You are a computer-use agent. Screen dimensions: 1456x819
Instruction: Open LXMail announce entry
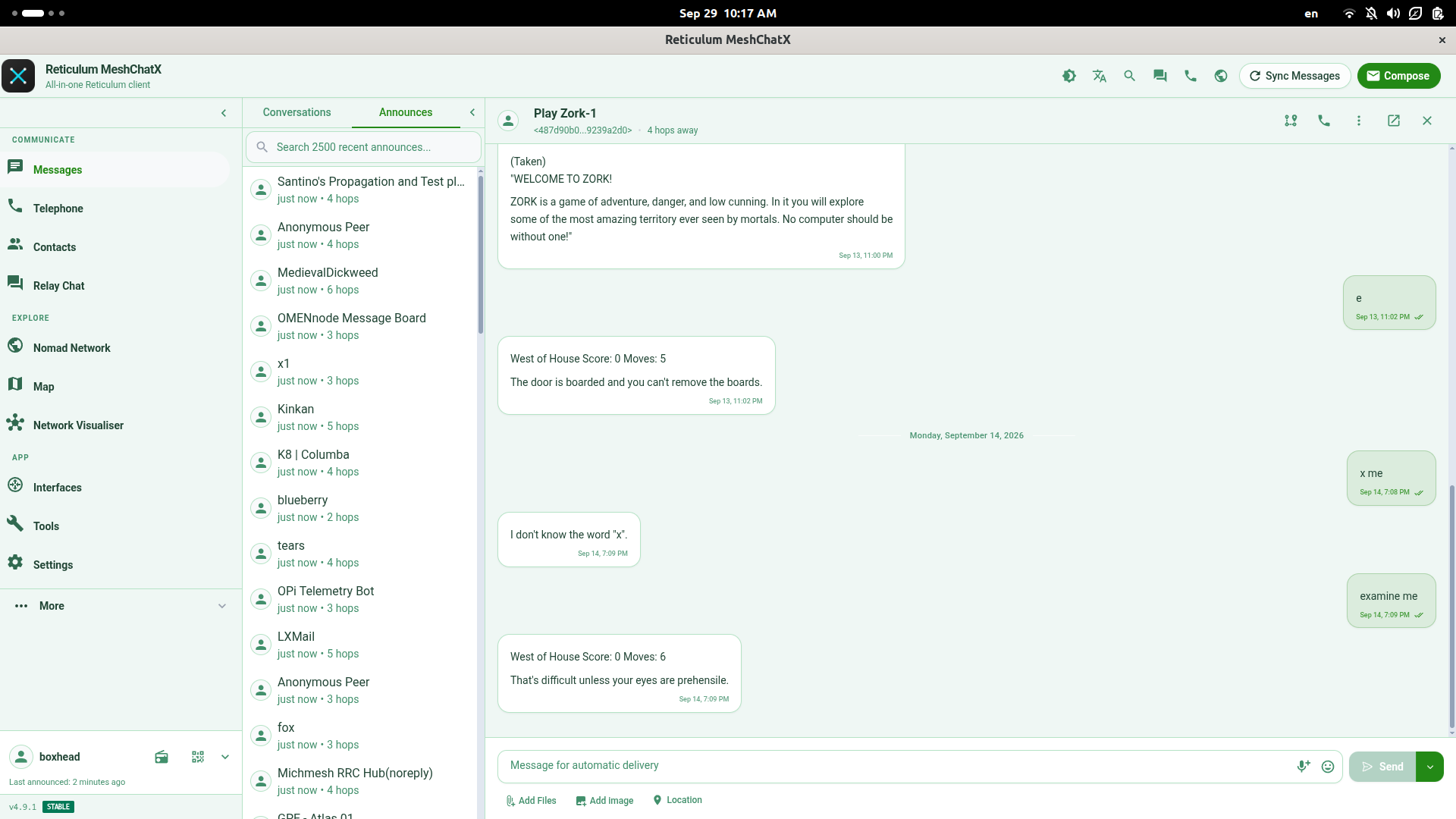pyautogui.click(x=361, y=645)
